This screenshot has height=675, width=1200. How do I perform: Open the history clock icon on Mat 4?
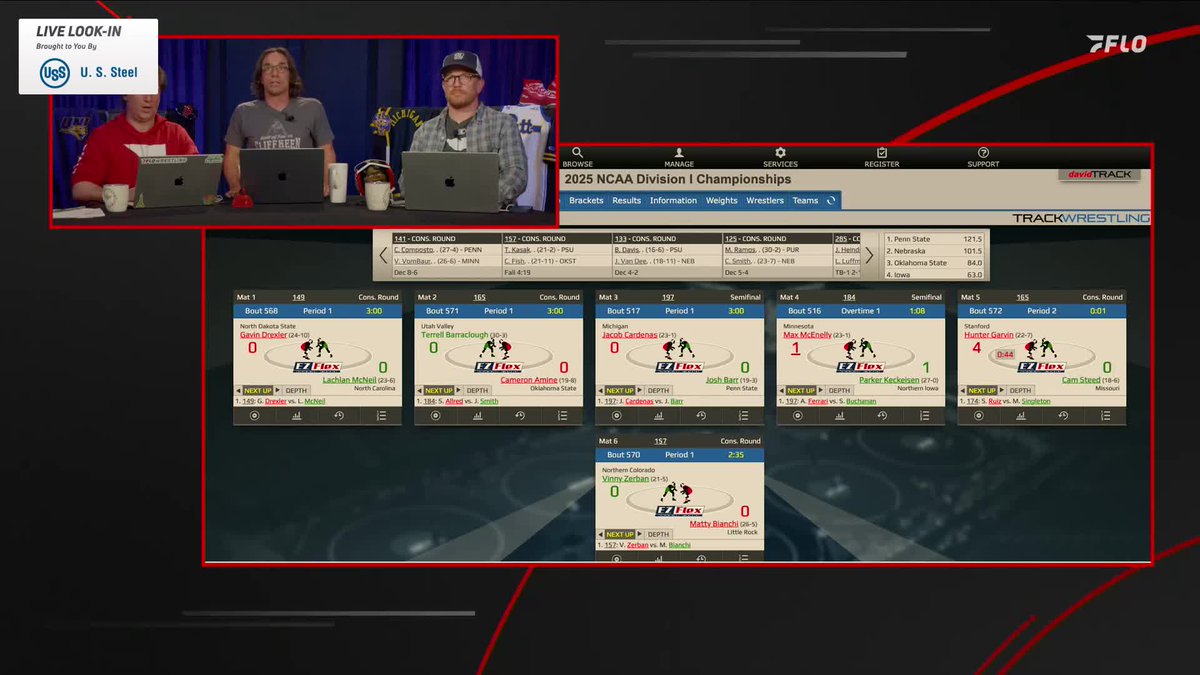tap(882, 416)
